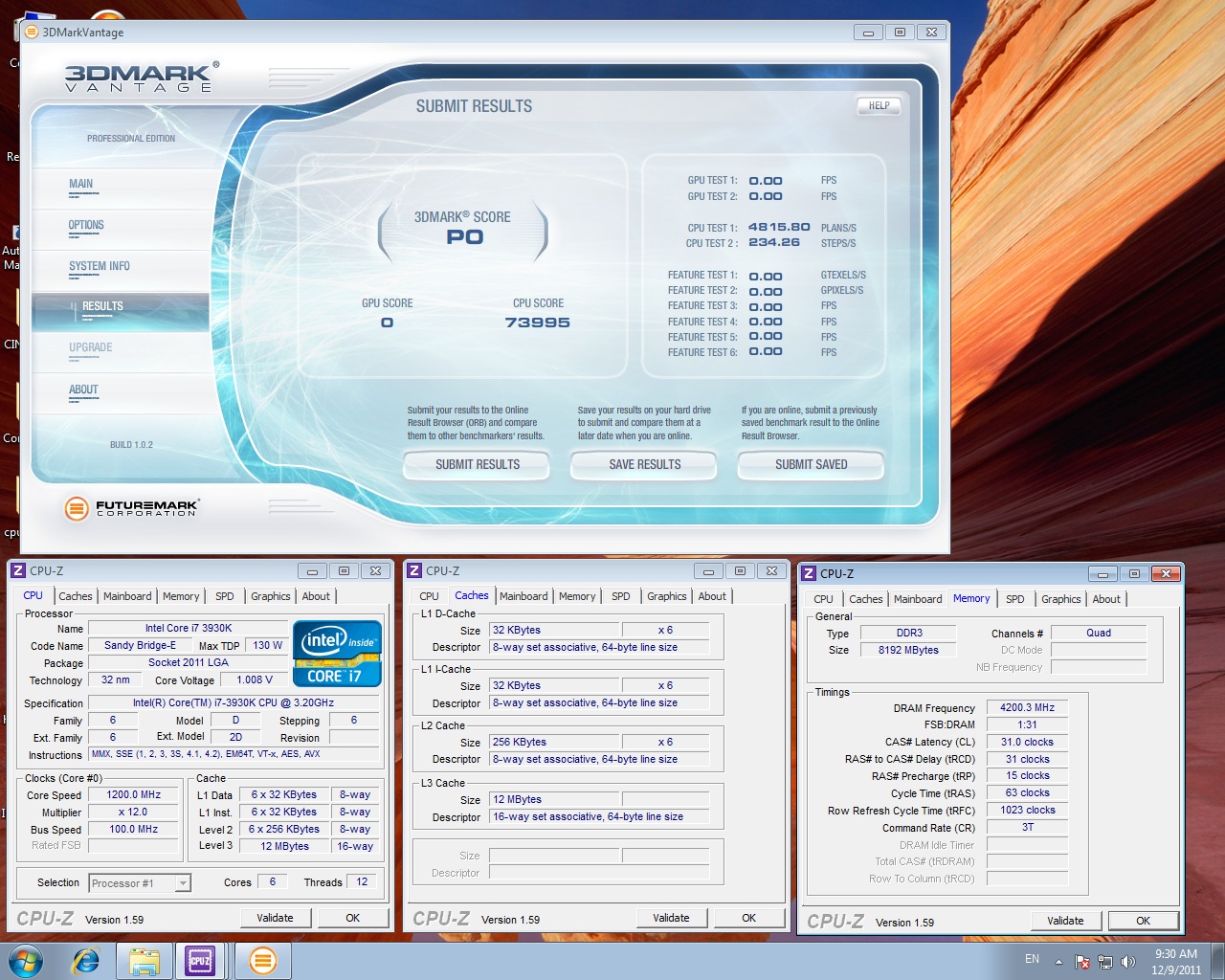
Task: Open the Windows Start orb
Action: click(x=26, y=960)
